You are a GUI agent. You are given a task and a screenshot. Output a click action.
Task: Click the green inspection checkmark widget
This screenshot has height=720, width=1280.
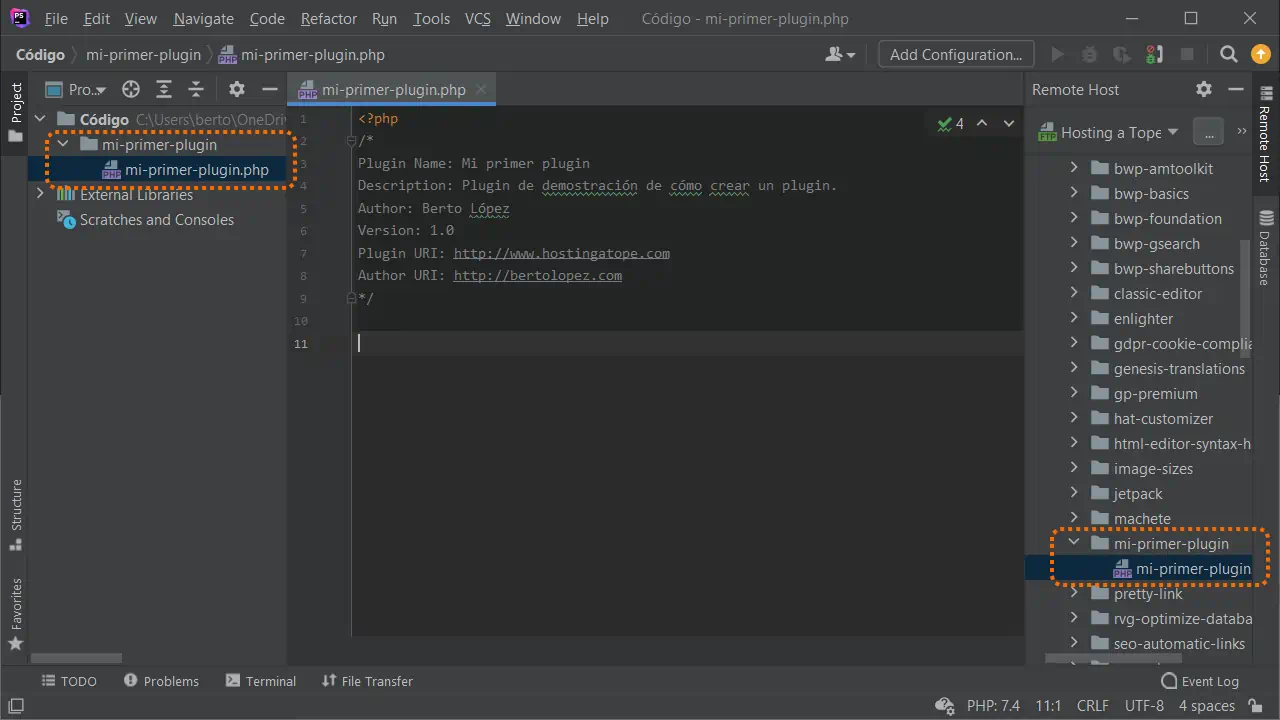pyautogui.click(x=951, y=124)
